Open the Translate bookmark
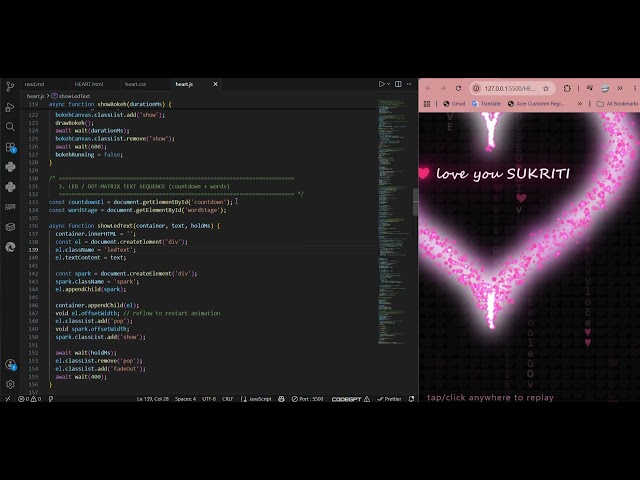This screenshot has width=640, height=480. click(486, 104)
